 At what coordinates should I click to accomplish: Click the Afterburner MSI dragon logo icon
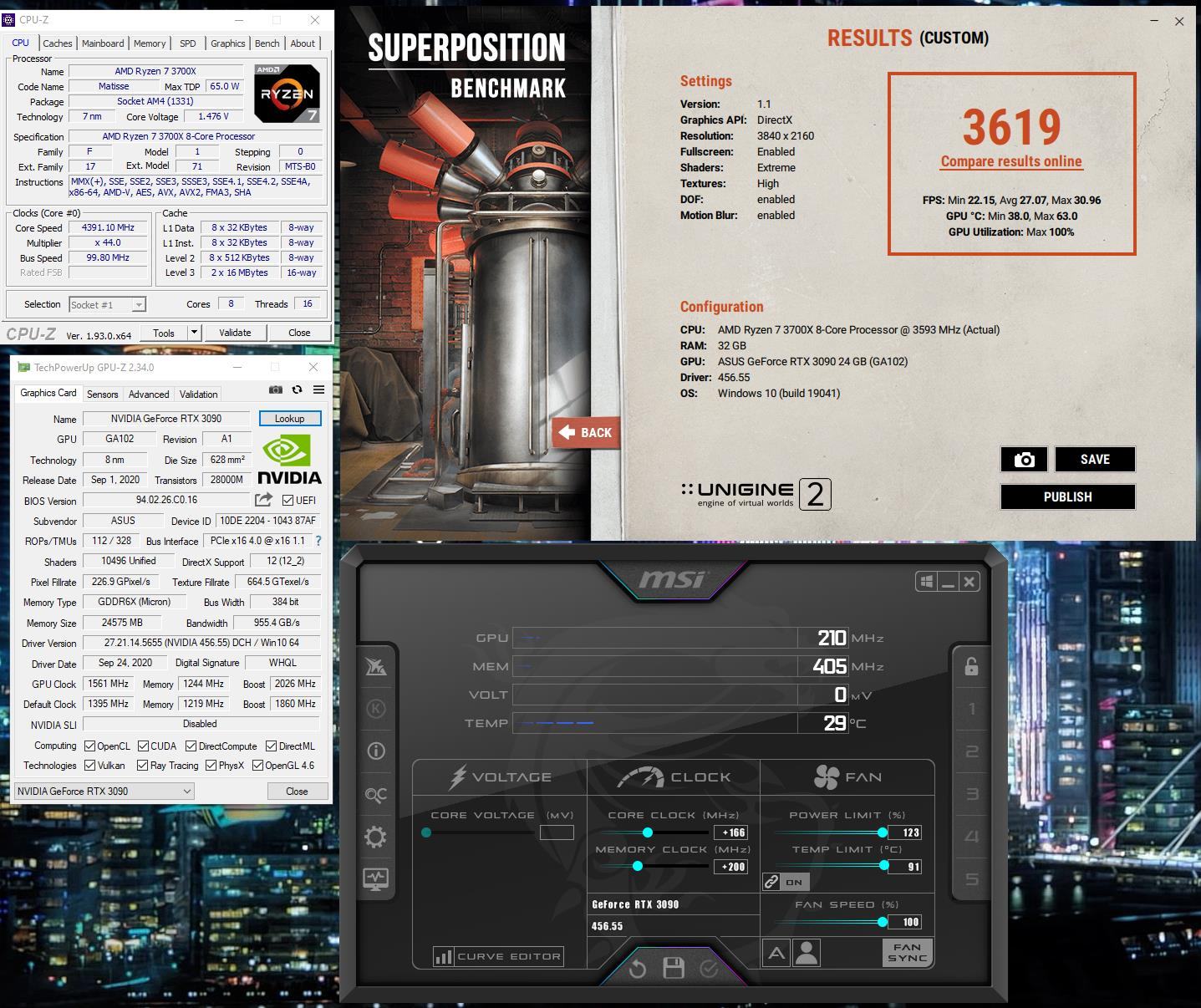(376, 666)
